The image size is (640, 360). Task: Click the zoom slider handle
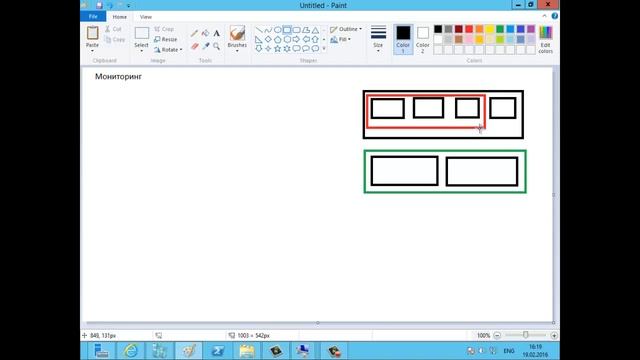pyautogui.click(x=526, y=335)
